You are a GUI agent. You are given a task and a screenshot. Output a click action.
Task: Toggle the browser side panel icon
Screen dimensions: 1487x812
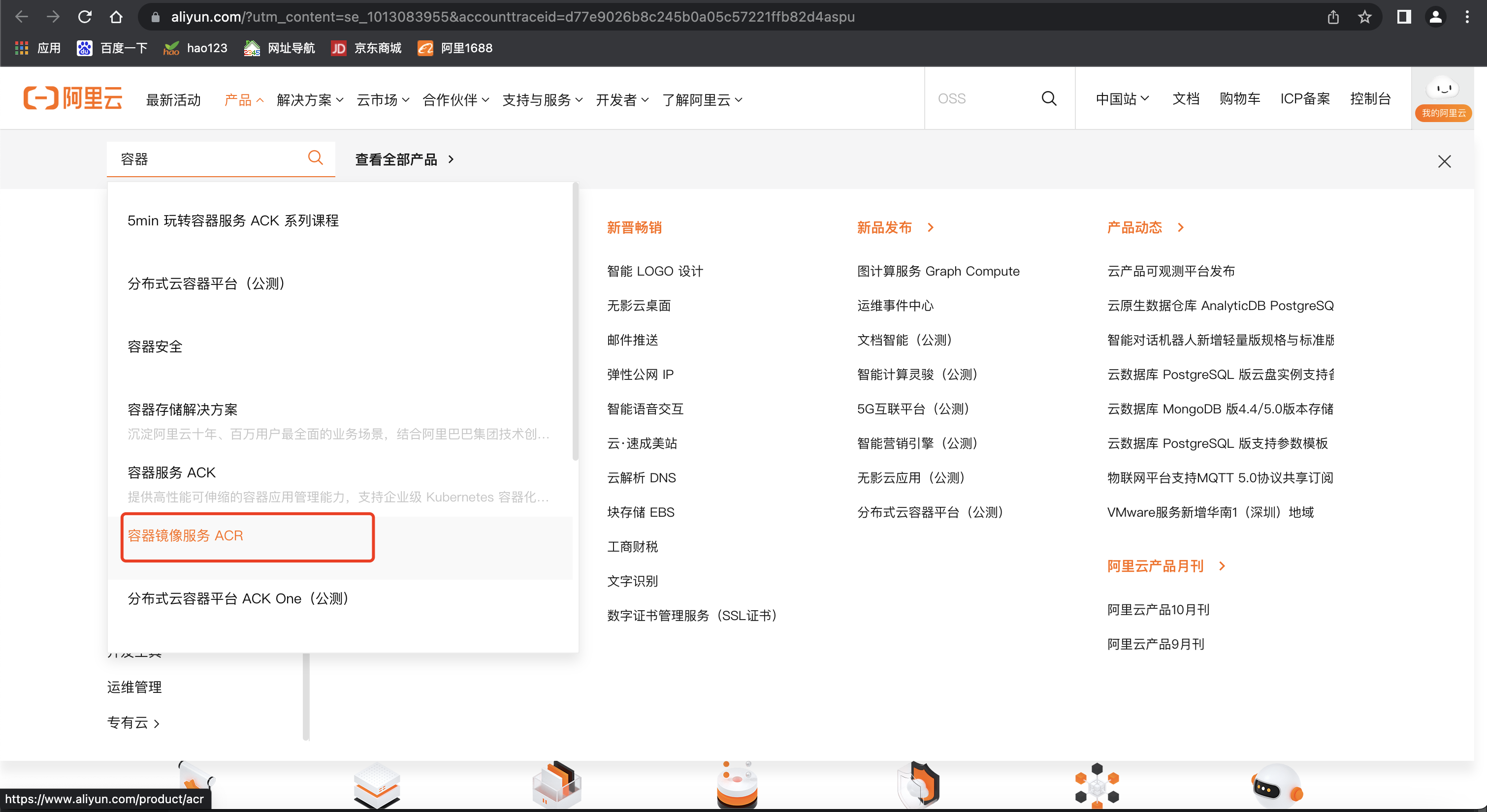(x=1404, y=17)
